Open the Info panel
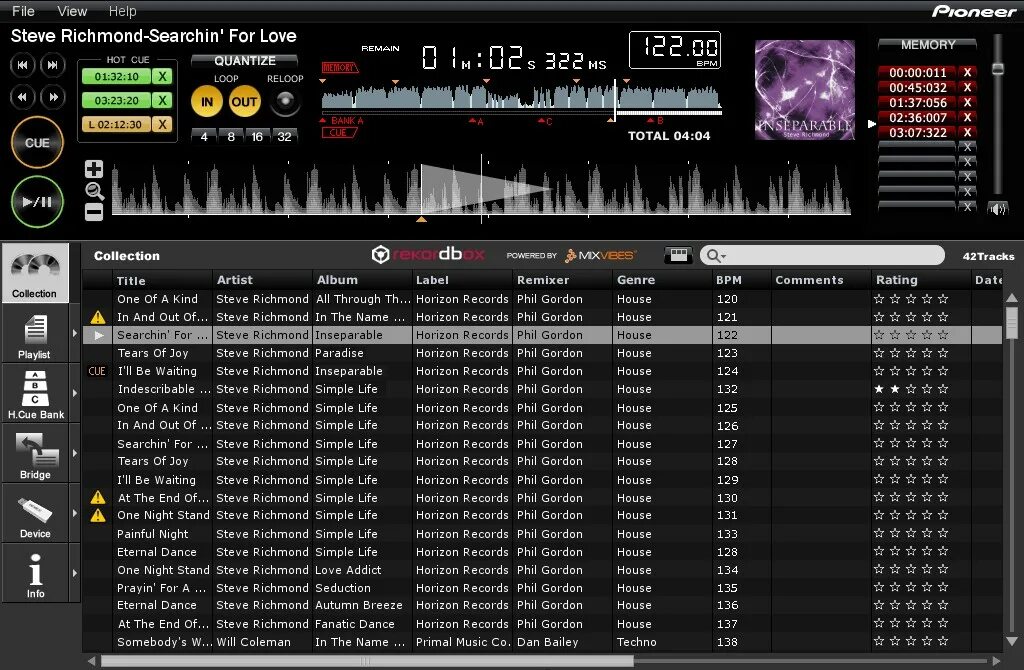The image size is (1024, 670). point(35,574)
